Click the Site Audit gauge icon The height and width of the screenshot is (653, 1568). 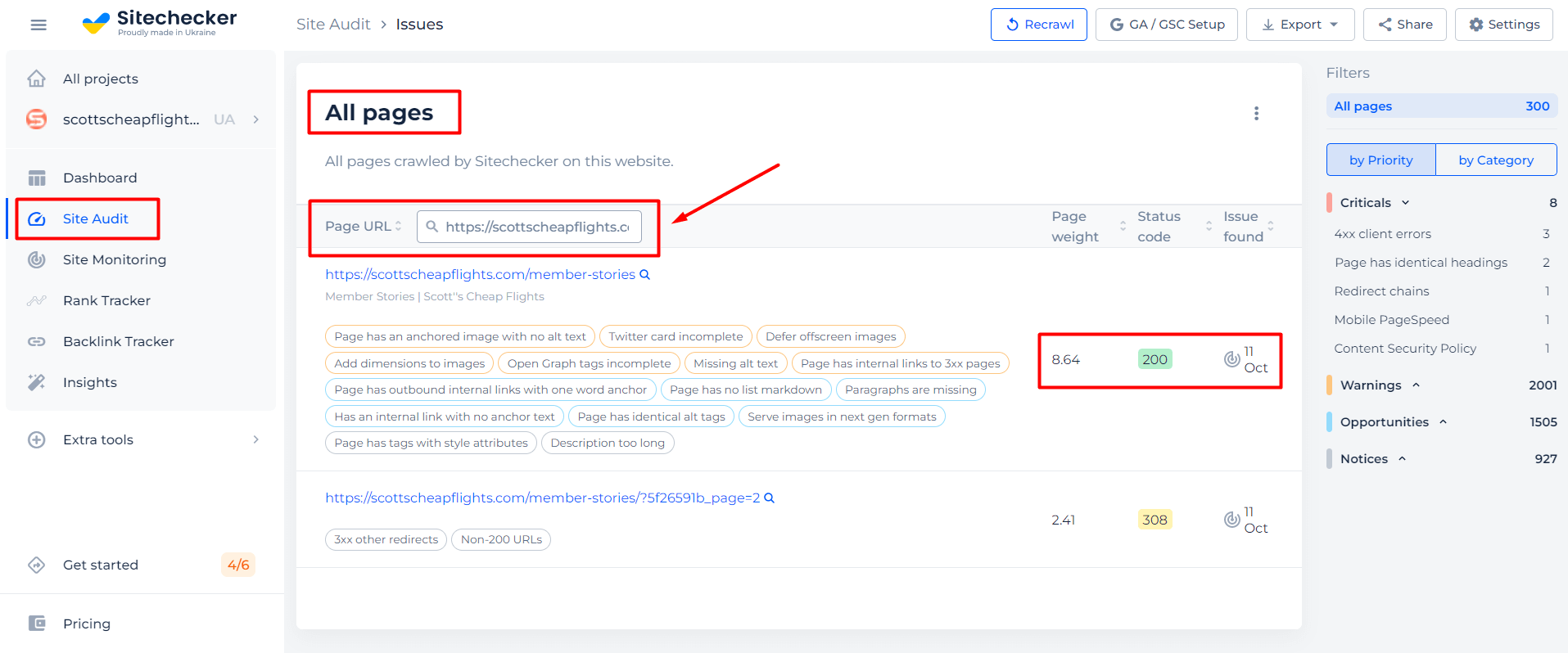click(37, 218)
